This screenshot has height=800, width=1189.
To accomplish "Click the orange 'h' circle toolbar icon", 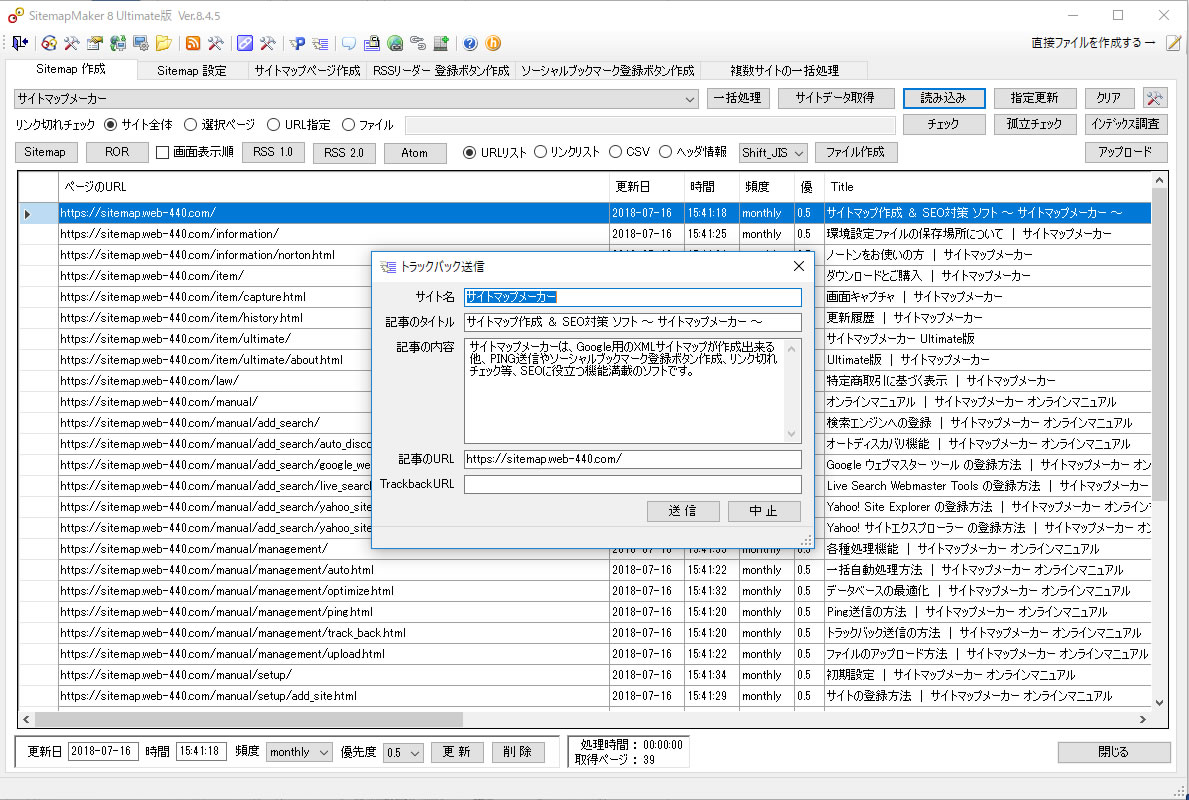I will click(x=493, y=43).
